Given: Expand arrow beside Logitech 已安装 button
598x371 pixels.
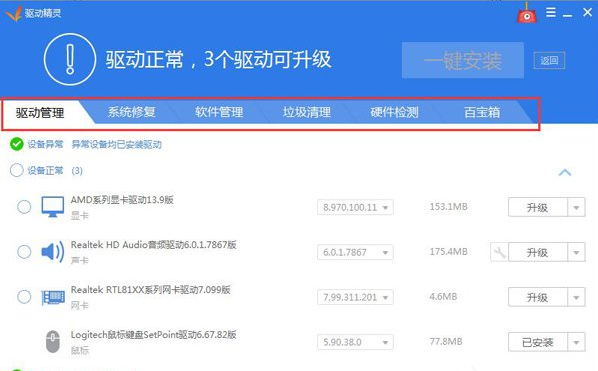Looking at the screenshot, I should click(x=576, y=342).
